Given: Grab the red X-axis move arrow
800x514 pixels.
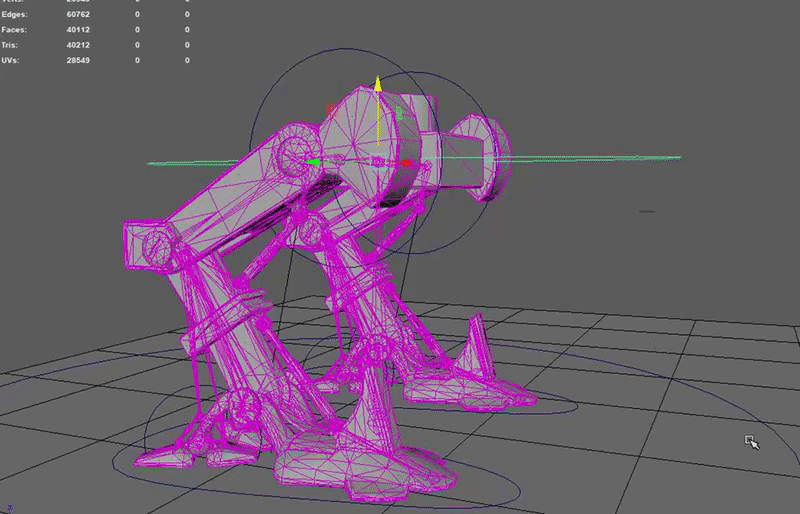Looking at the screenshot, I should (406, 163).
